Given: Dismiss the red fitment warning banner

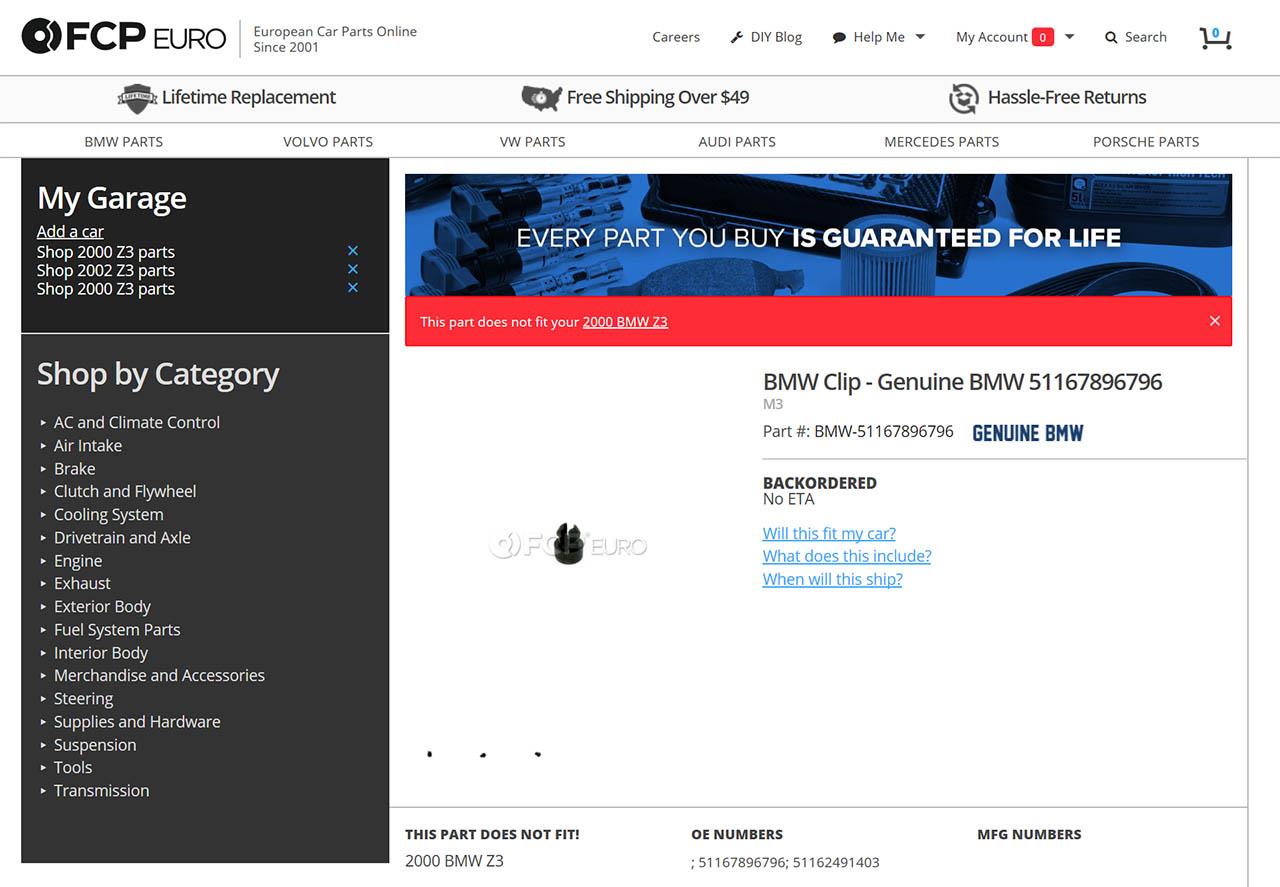Looking at the screenshot, I should pos(1214,321).
